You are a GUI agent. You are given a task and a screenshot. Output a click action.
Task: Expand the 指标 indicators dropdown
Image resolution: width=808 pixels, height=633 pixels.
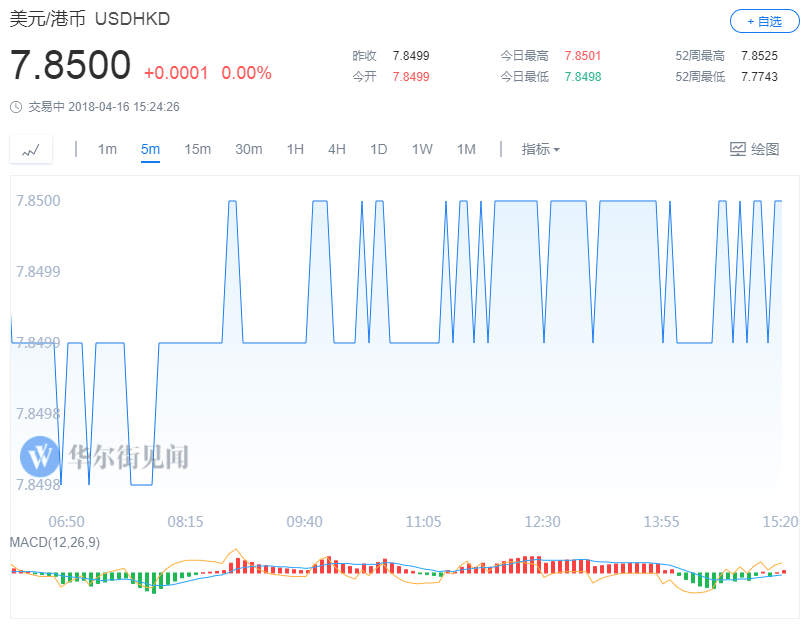(x=540, y=149)
